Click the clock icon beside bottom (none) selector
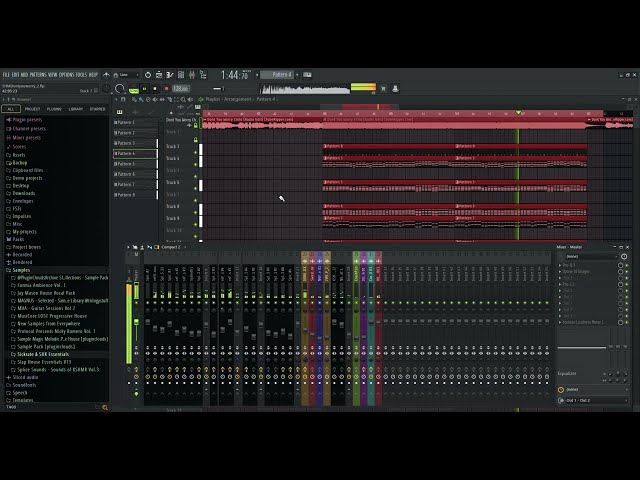The width and height of the screenshot is (640, 480). (561, 389)
